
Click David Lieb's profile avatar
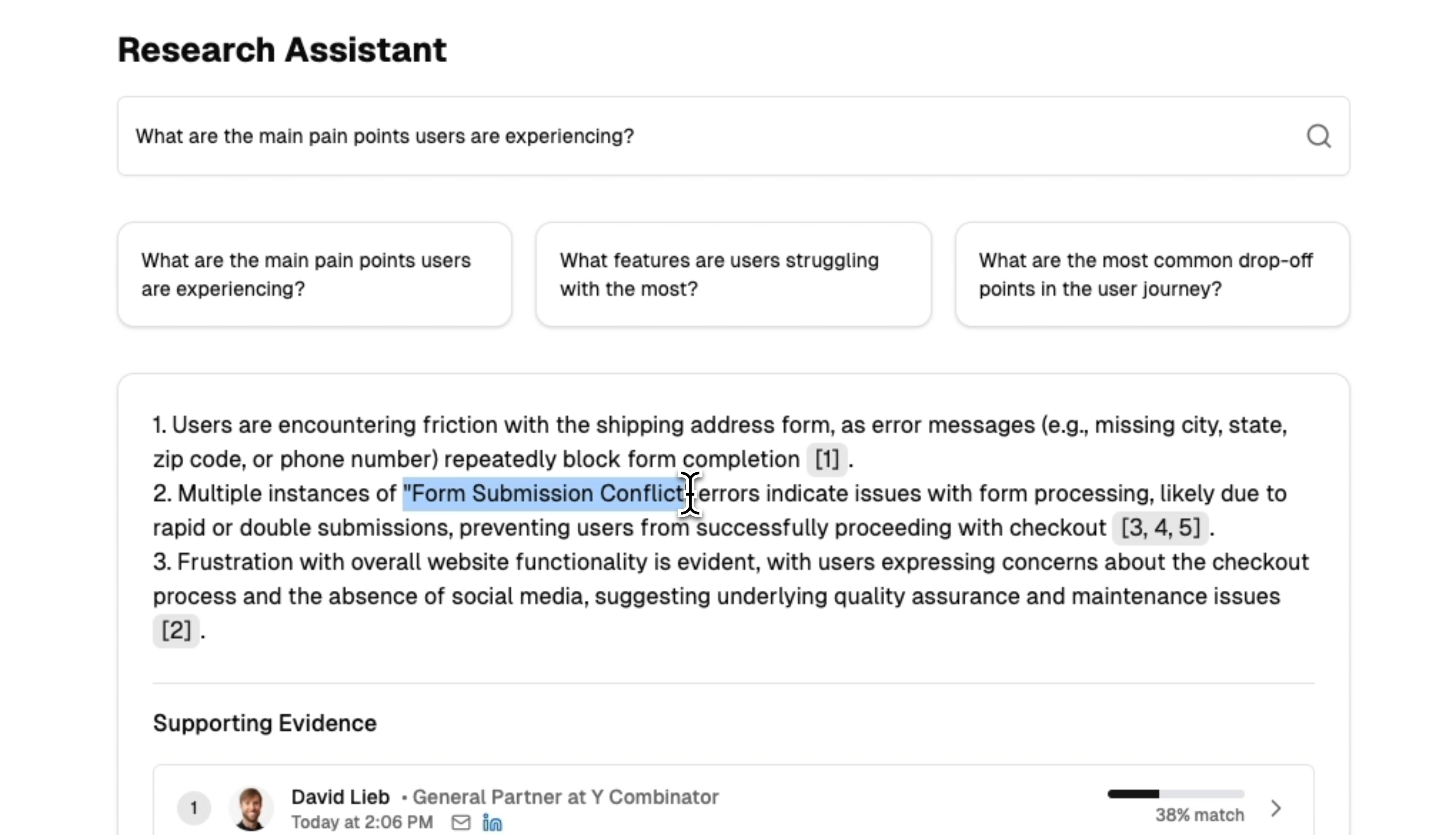click(x=251, y=809)
